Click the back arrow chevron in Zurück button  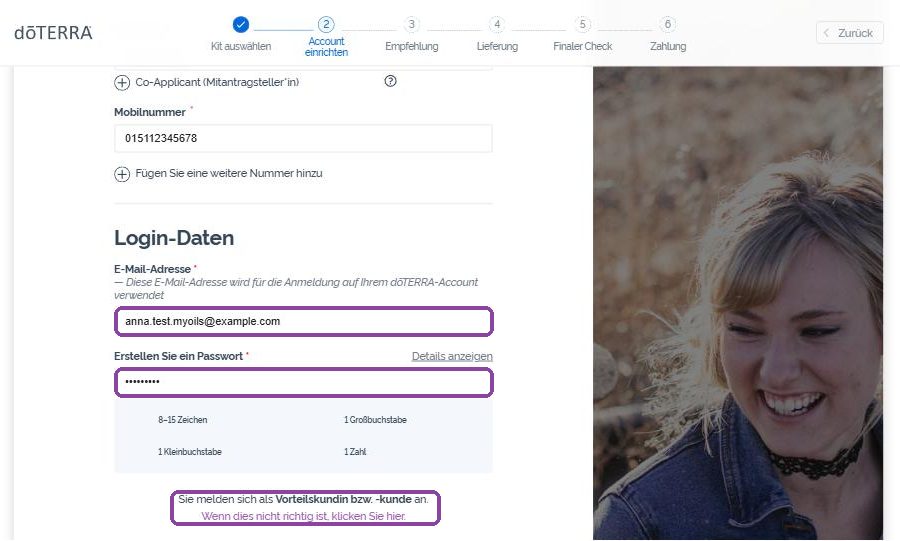826,33
